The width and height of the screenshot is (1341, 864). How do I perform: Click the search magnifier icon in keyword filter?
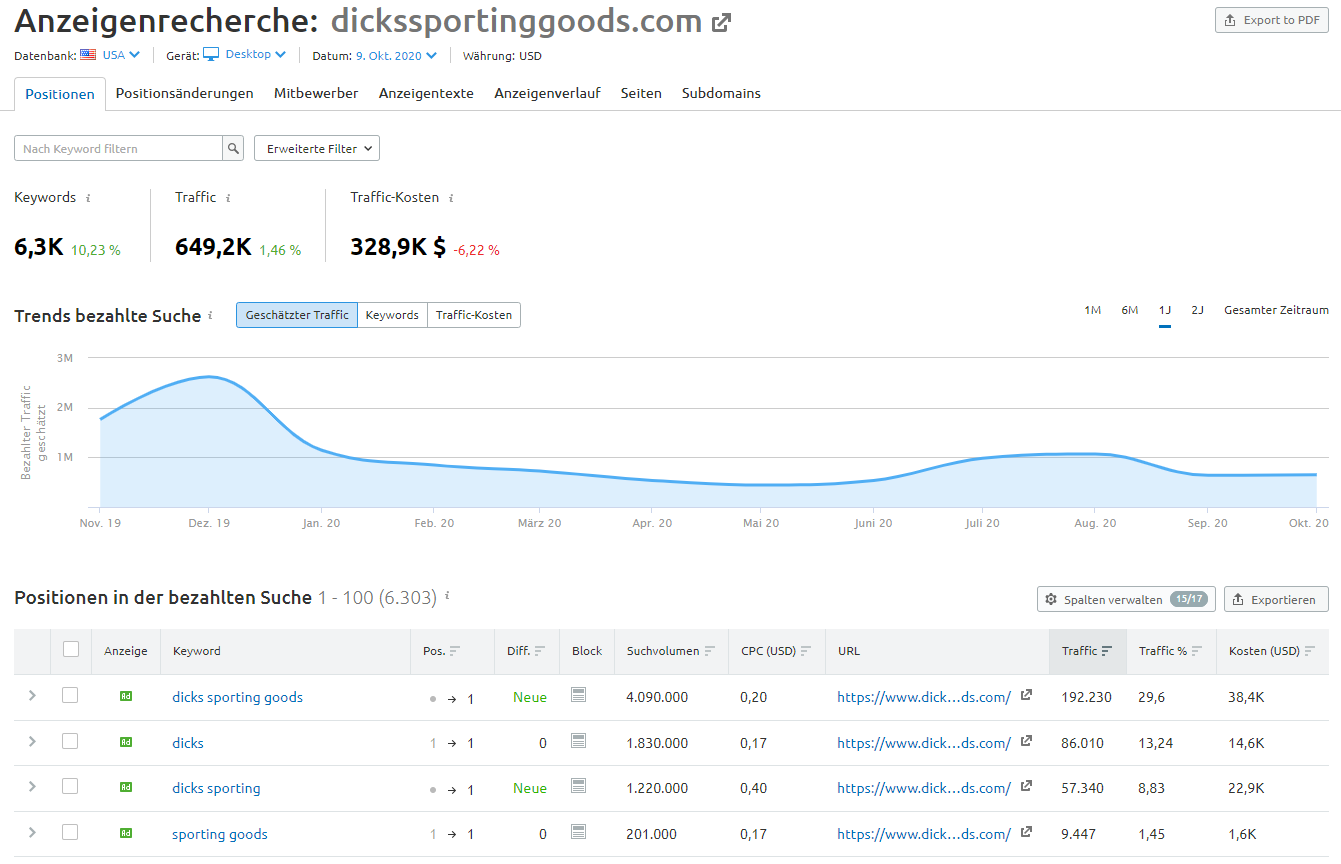(x=233, y=148)
